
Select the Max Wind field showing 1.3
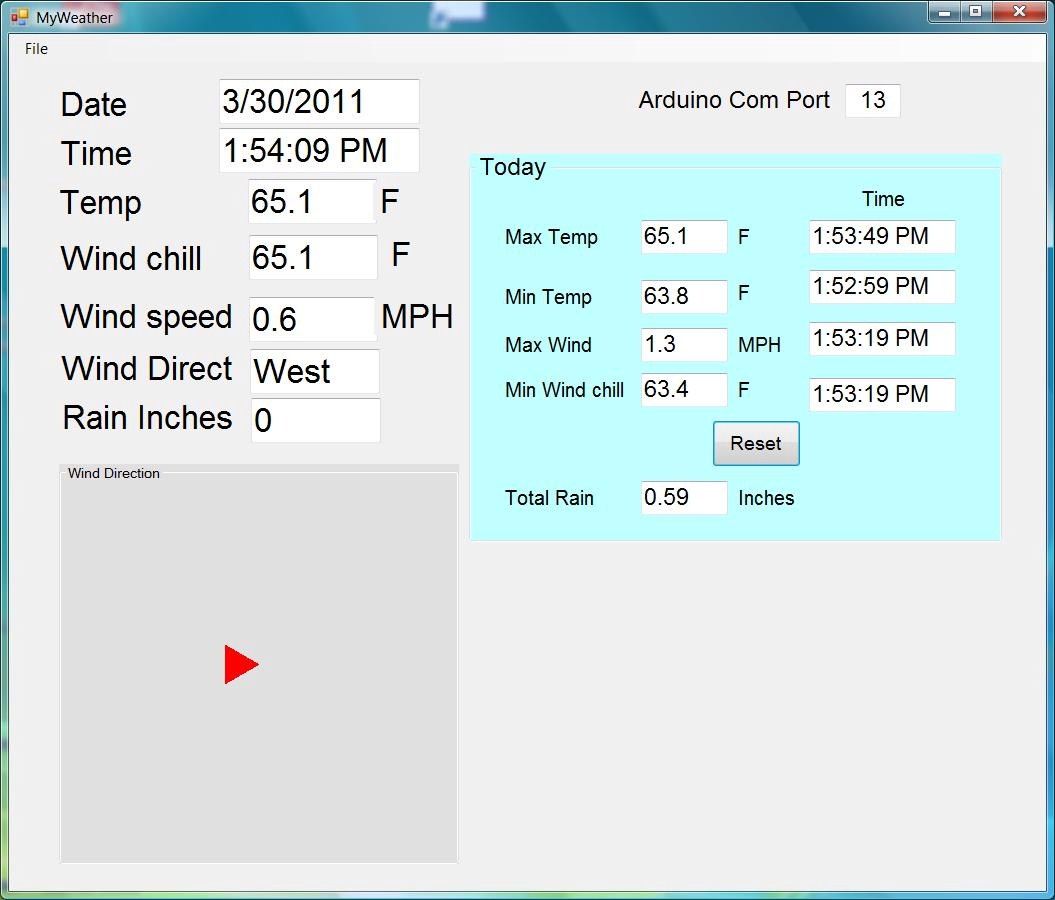(683, 344)
